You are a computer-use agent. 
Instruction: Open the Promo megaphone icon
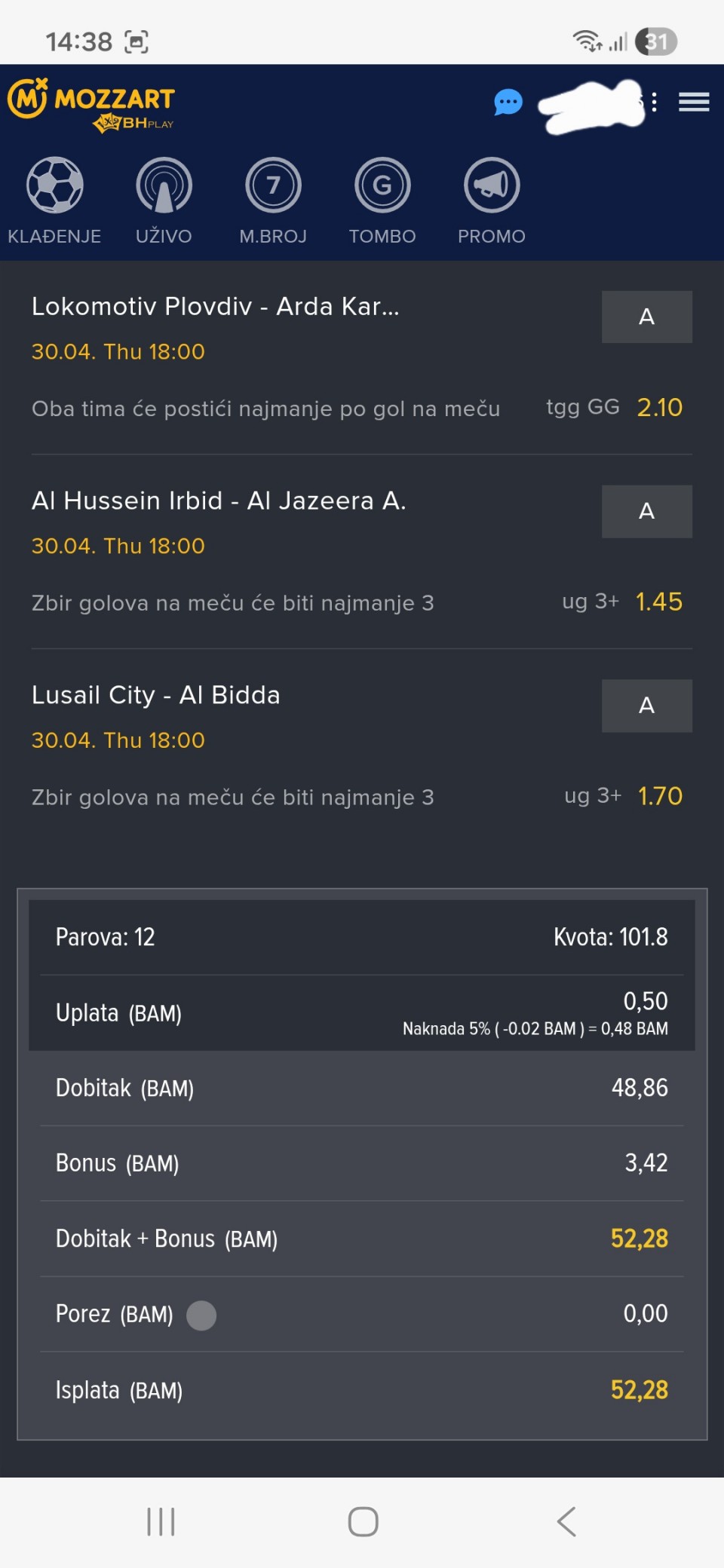(x=492, y=185)
